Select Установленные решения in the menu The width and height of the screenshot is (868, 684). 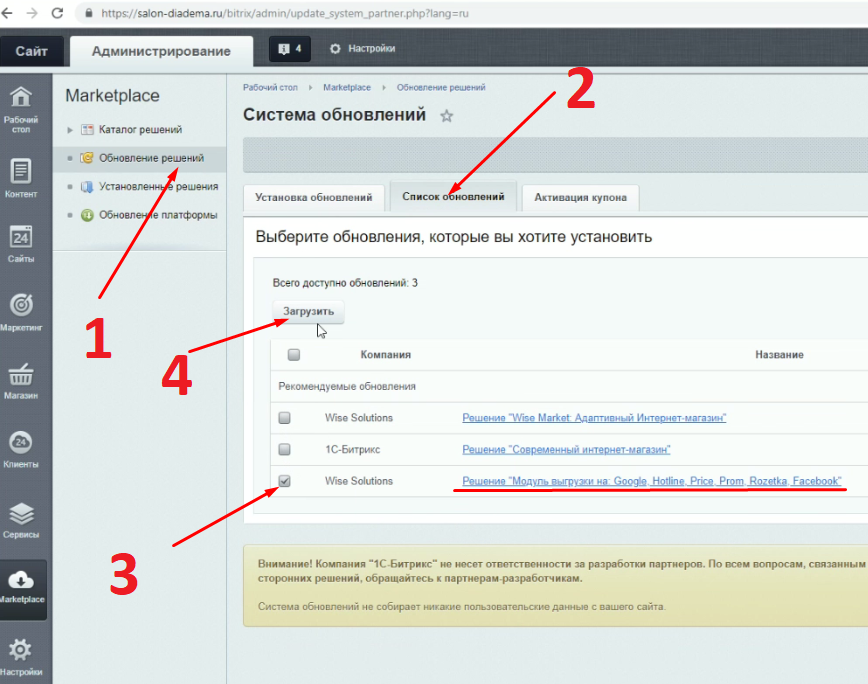pyautogui.click(x=158, y=186)
